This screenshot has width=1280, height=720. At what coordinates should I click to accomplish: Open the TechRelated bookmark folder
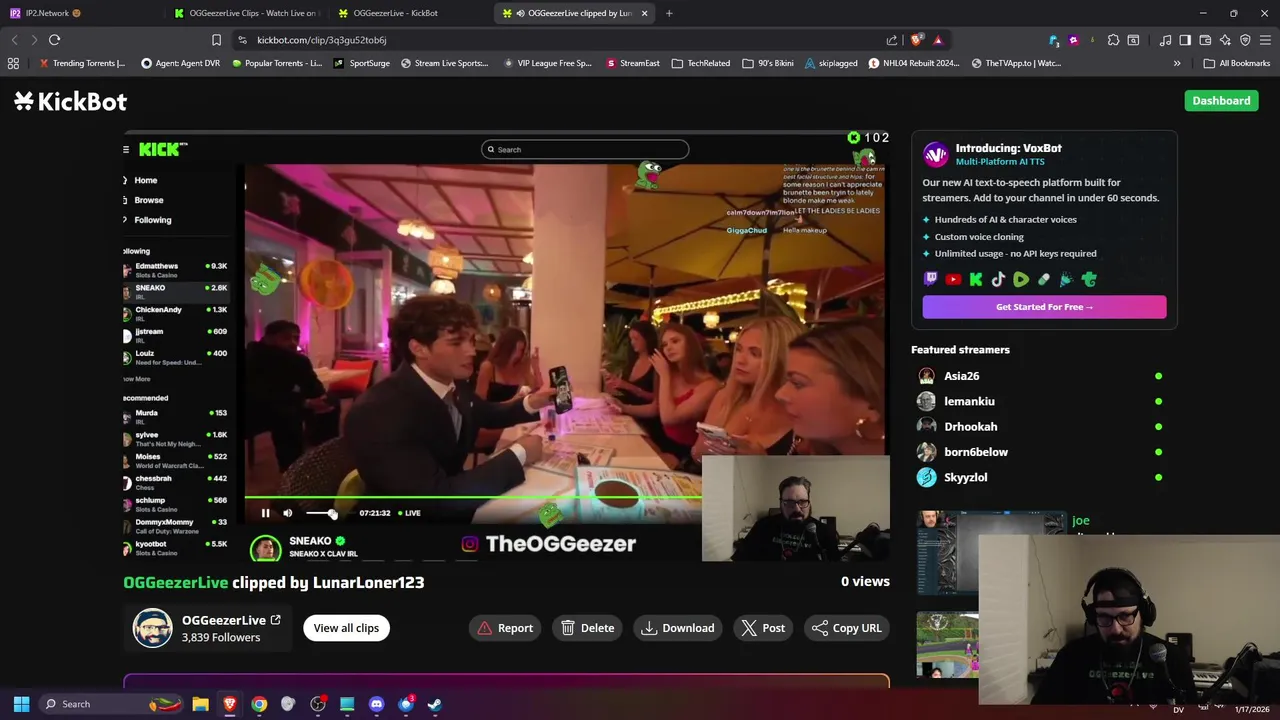(x=701, y=63)
